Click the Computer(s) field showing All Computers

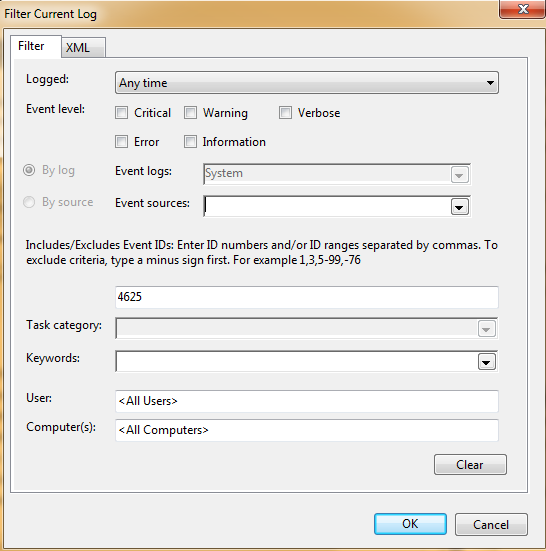[x=307, y=430]
